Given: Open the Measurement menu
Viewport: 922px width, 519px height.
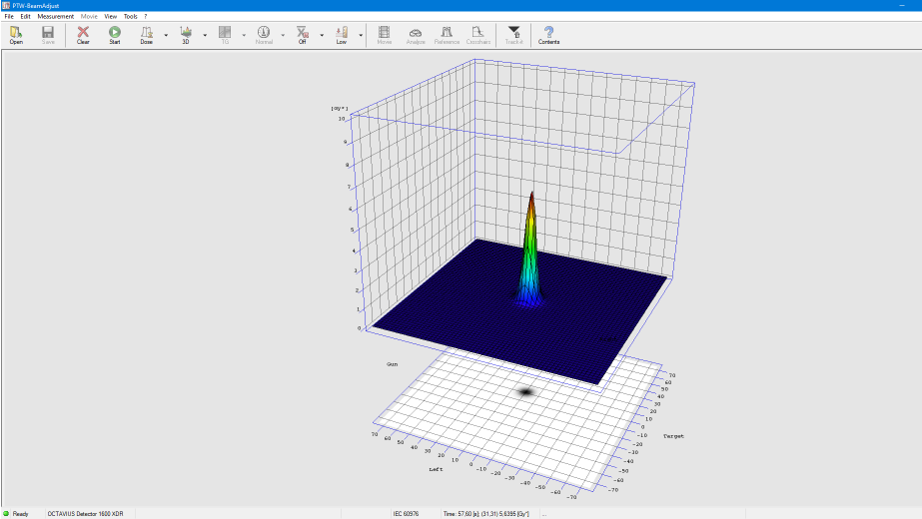Looking at the screenshot, I should tap(56, 16).
